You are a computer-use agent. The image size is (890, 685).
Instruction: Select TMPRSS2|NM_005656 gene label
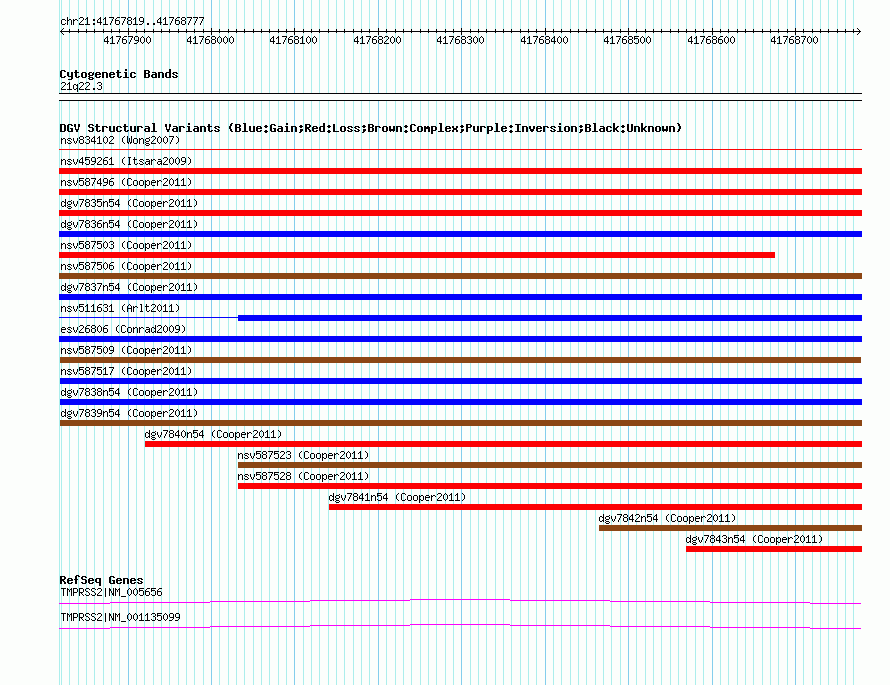click(111, 592)
